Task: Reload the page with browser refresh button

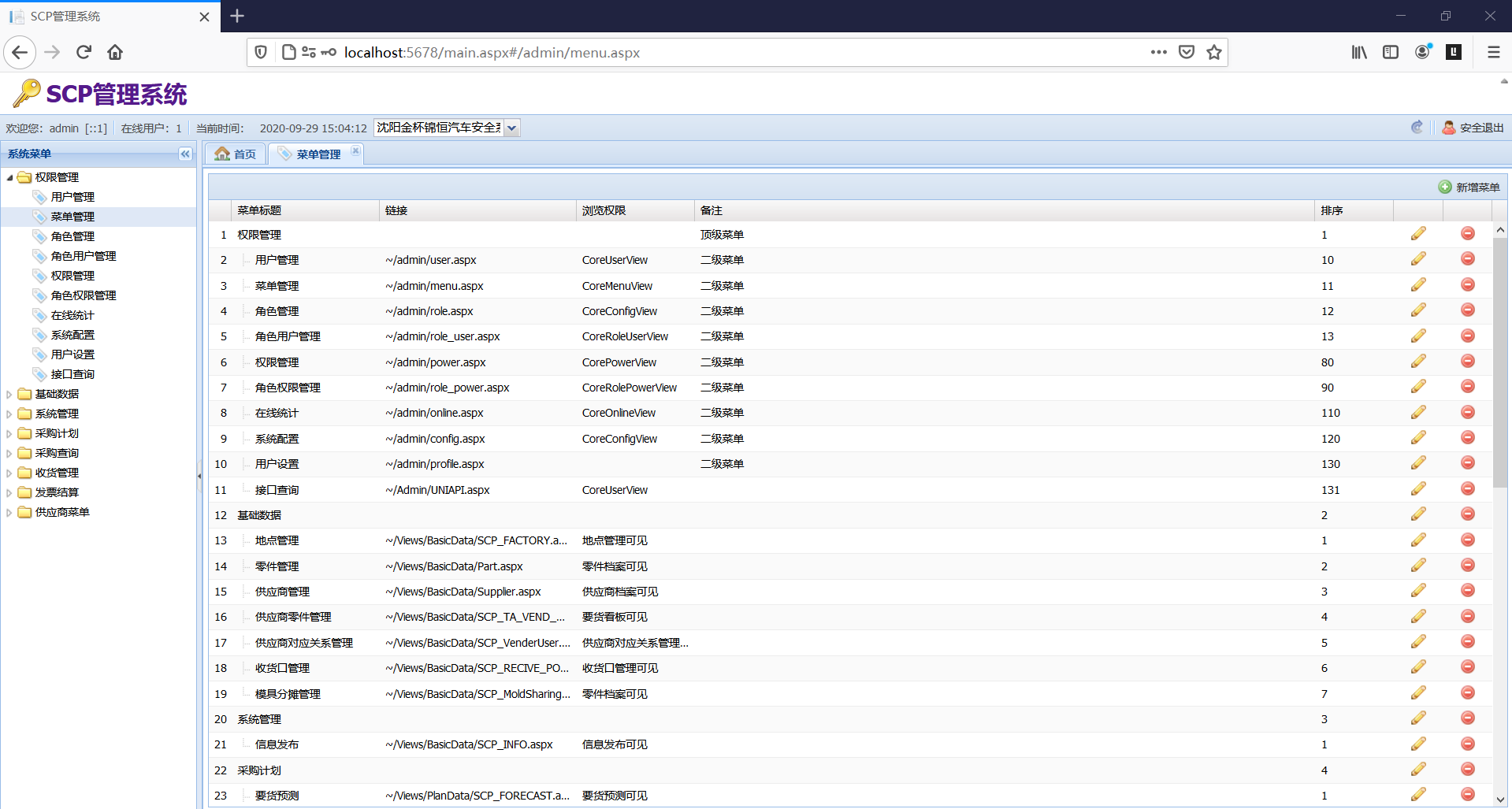Action: click(84, 52)
